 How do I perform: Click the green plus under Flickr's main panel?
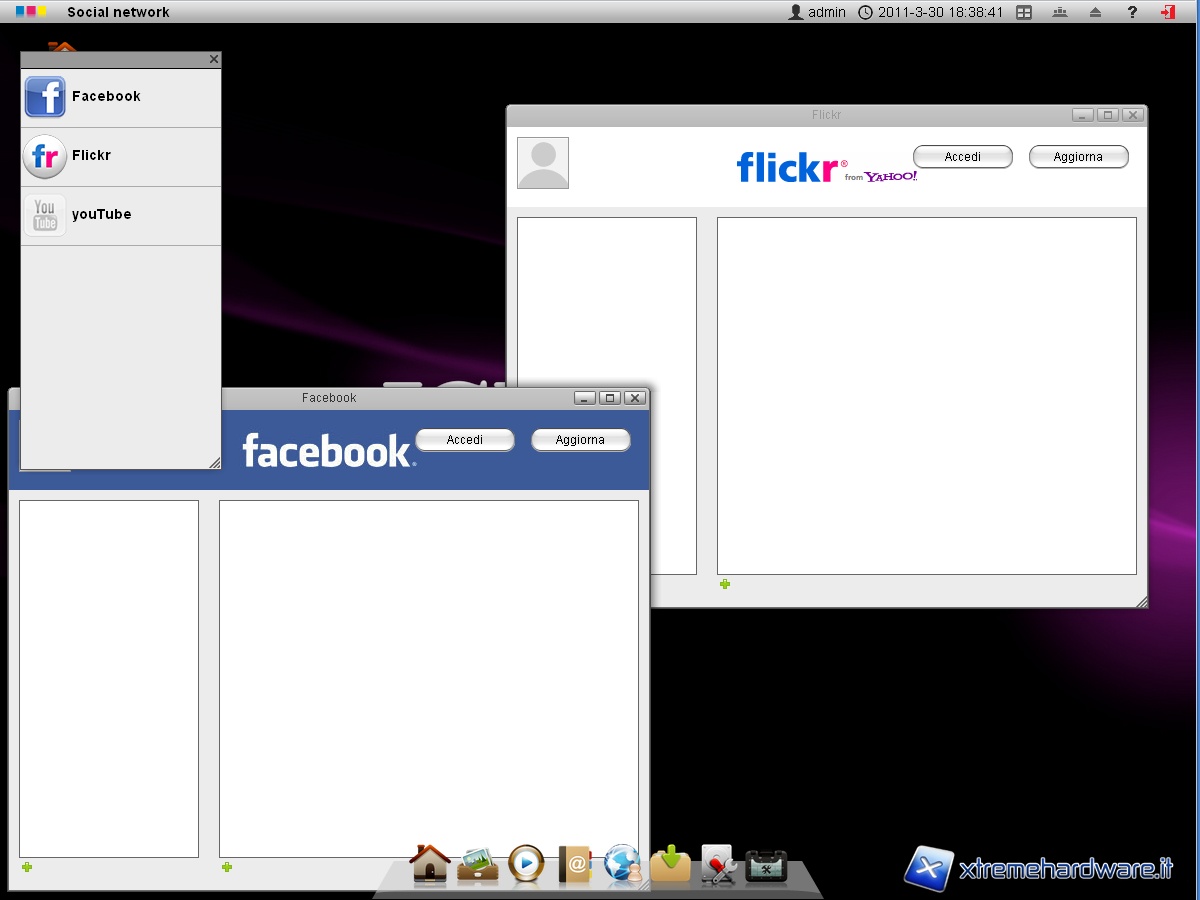pyautogui.click(x=725, y=584)
